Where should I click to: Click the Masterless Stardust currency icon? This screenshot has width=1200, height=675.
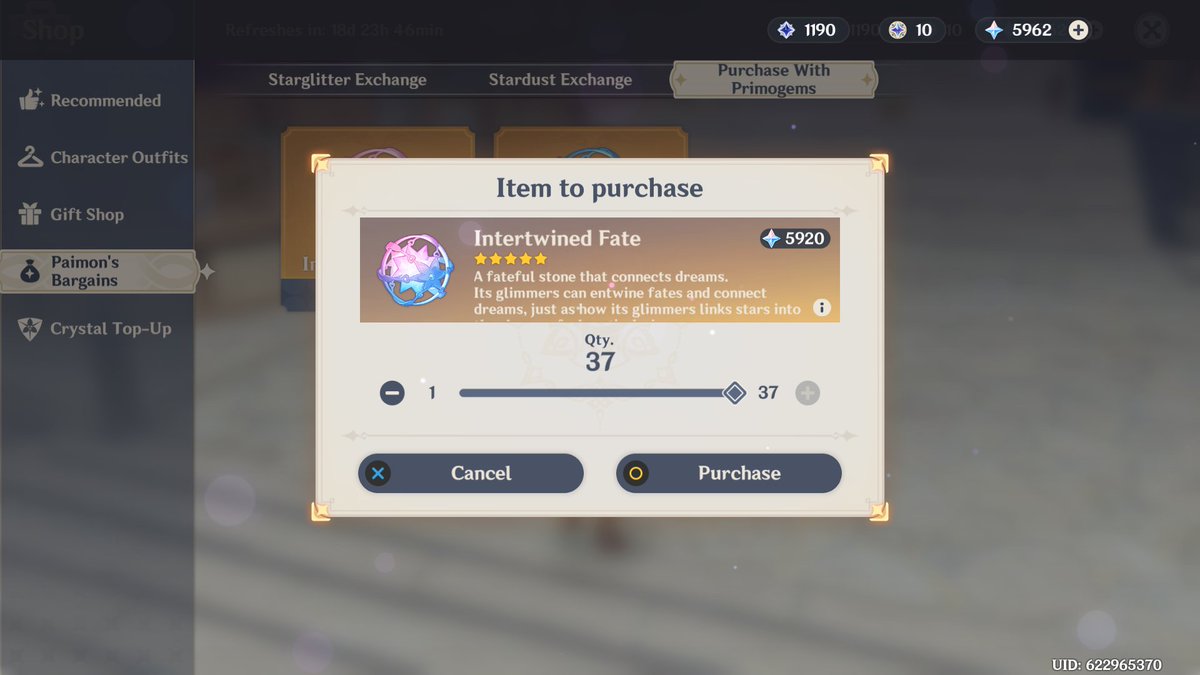(x=897, y=30)
